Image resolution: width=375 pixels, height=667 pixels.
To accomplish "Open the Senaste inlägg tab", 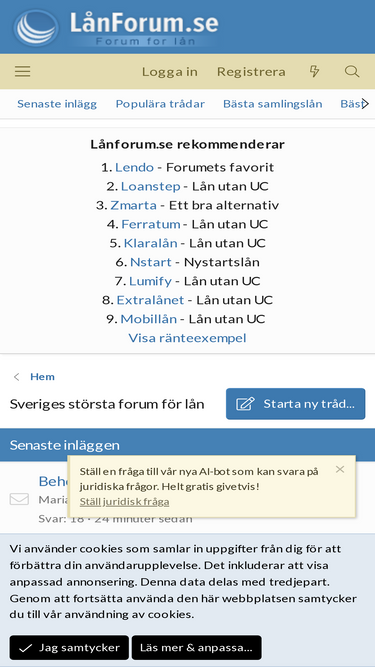I will tap(57, 104).
